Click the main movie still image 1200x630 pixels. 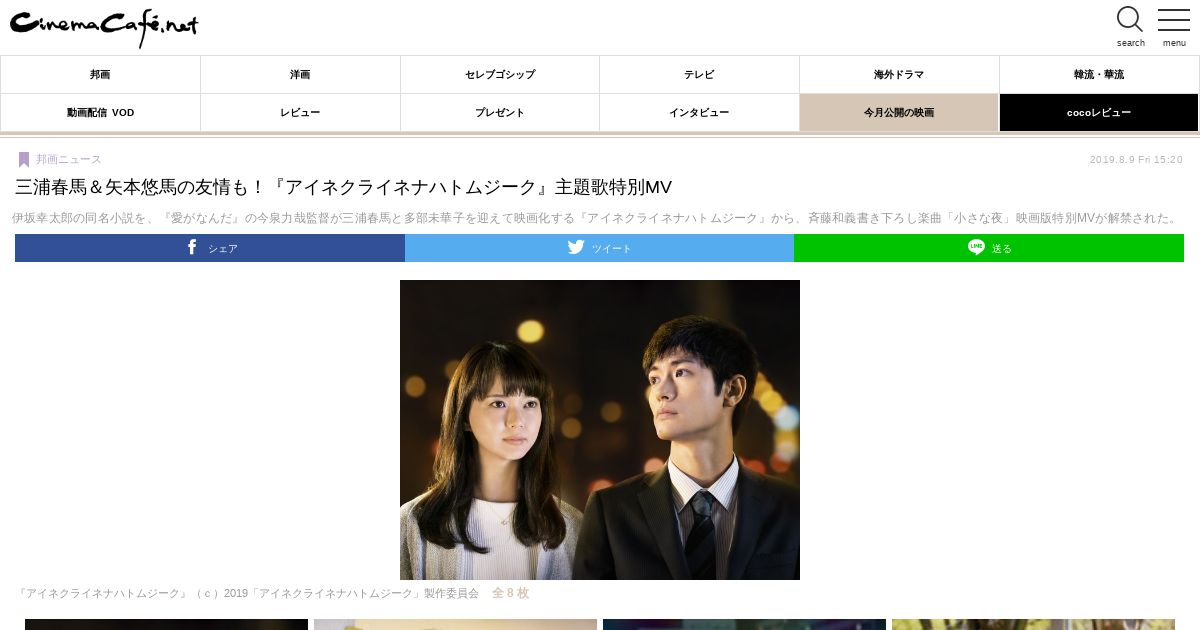600,430
